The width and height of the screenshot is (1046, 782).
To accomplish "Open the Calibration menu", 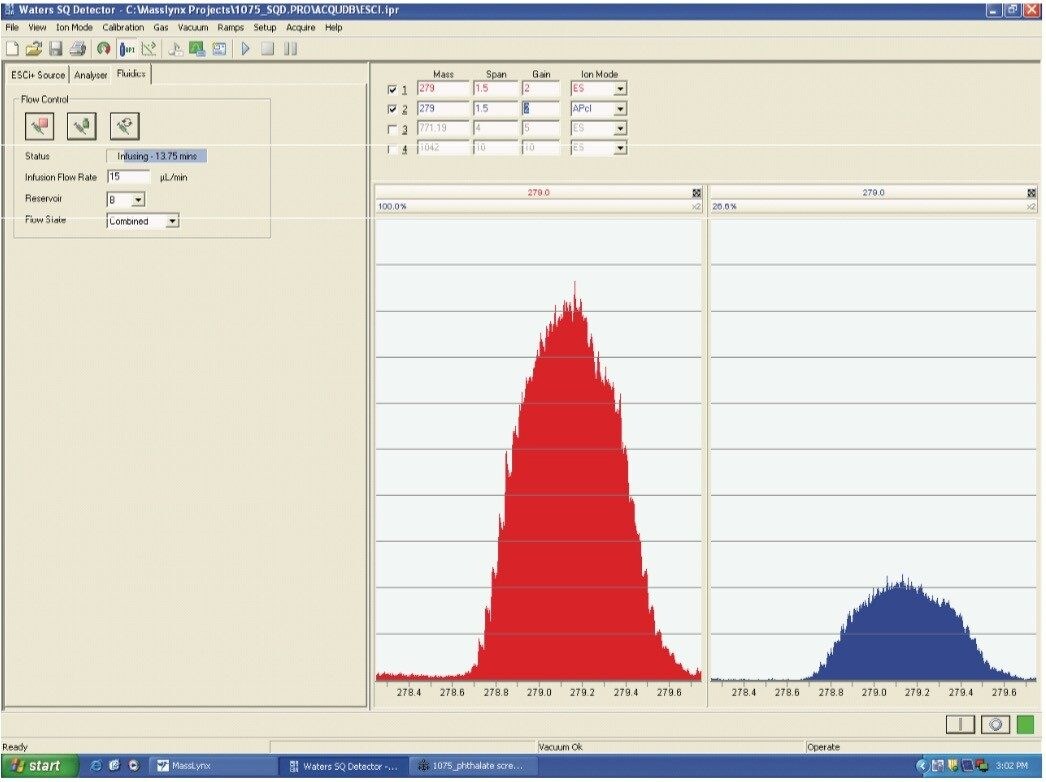I will [123, 27].
